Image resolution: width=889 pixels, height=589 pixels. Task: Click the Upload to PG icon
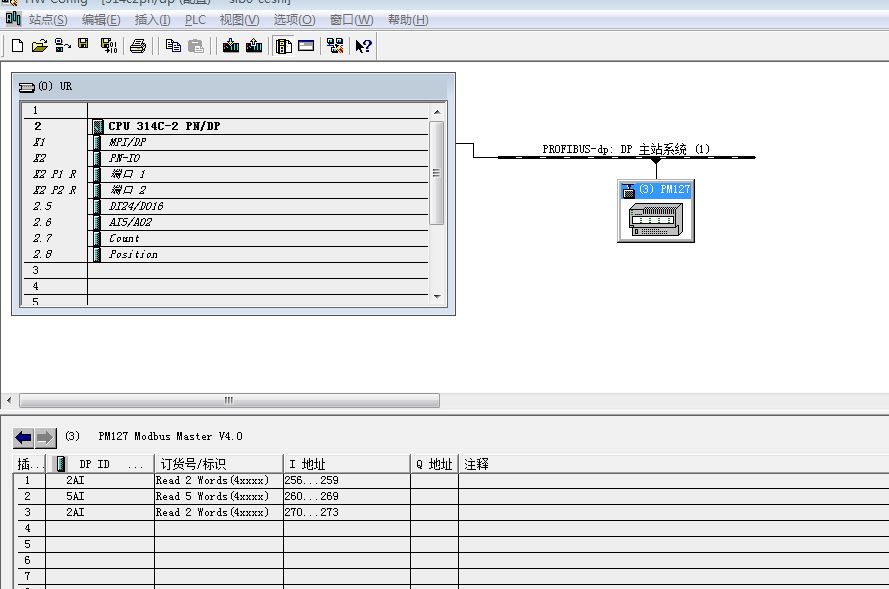[254, 46]
